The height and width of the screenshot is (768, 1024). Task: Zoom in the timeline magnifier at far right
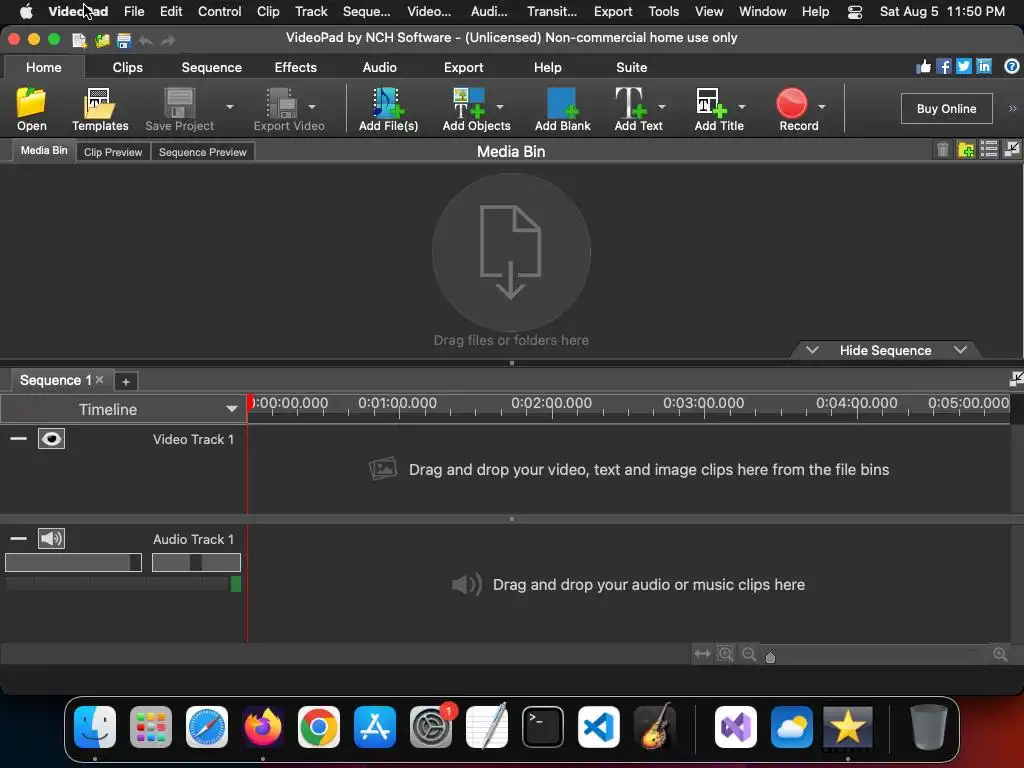pyautogui.click(x=1000, y=654)
